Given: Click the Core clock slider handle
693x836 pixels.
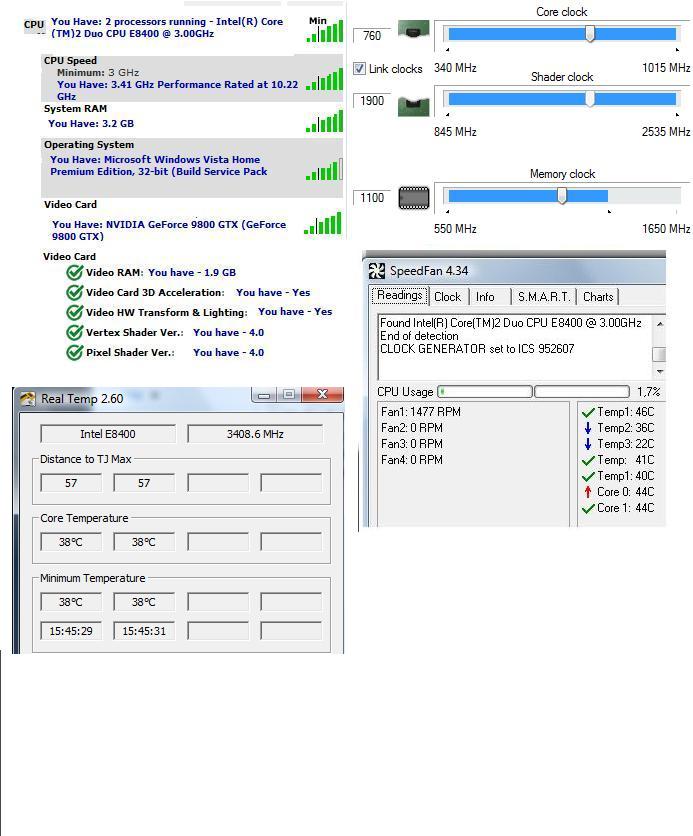Looking at the screenshot, I should [x=590, y=34].
